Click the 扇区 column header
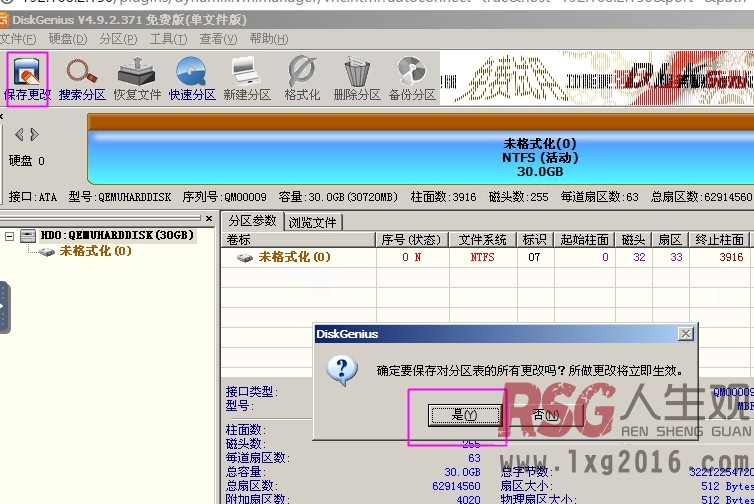The image size is (754, 504). (670, 239)
